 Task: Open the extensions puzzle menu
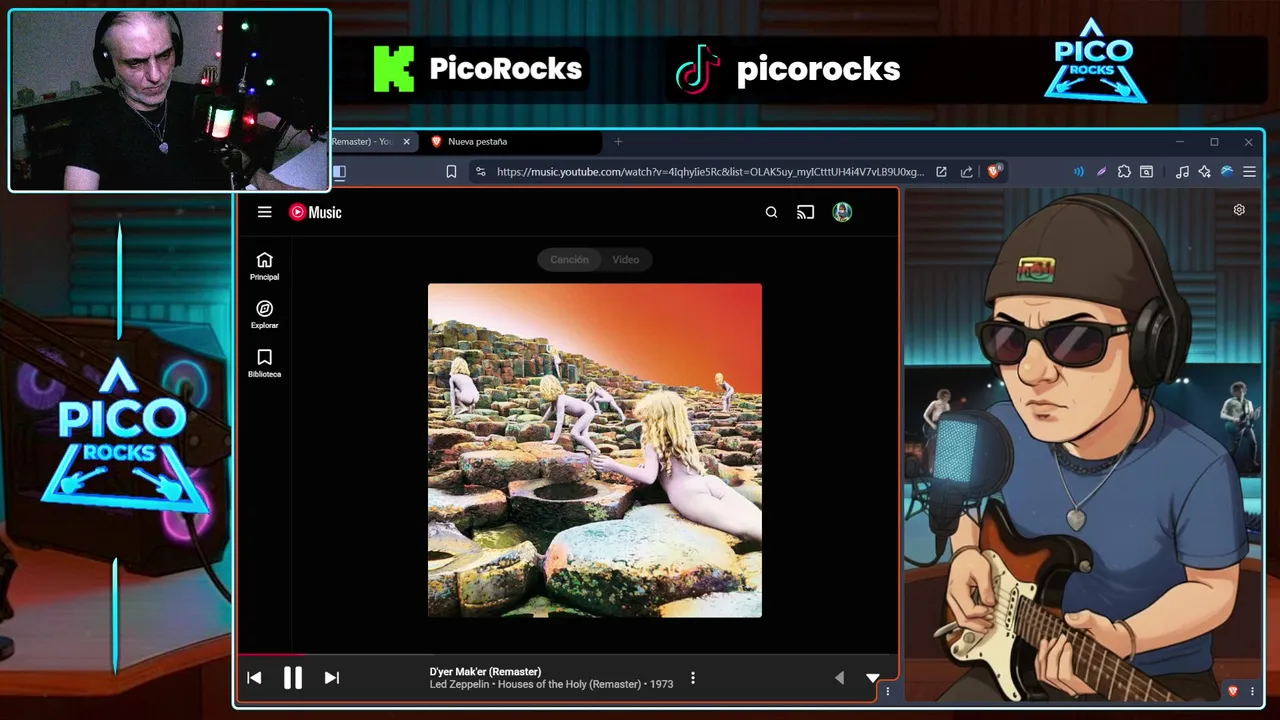click(1124, 172)
